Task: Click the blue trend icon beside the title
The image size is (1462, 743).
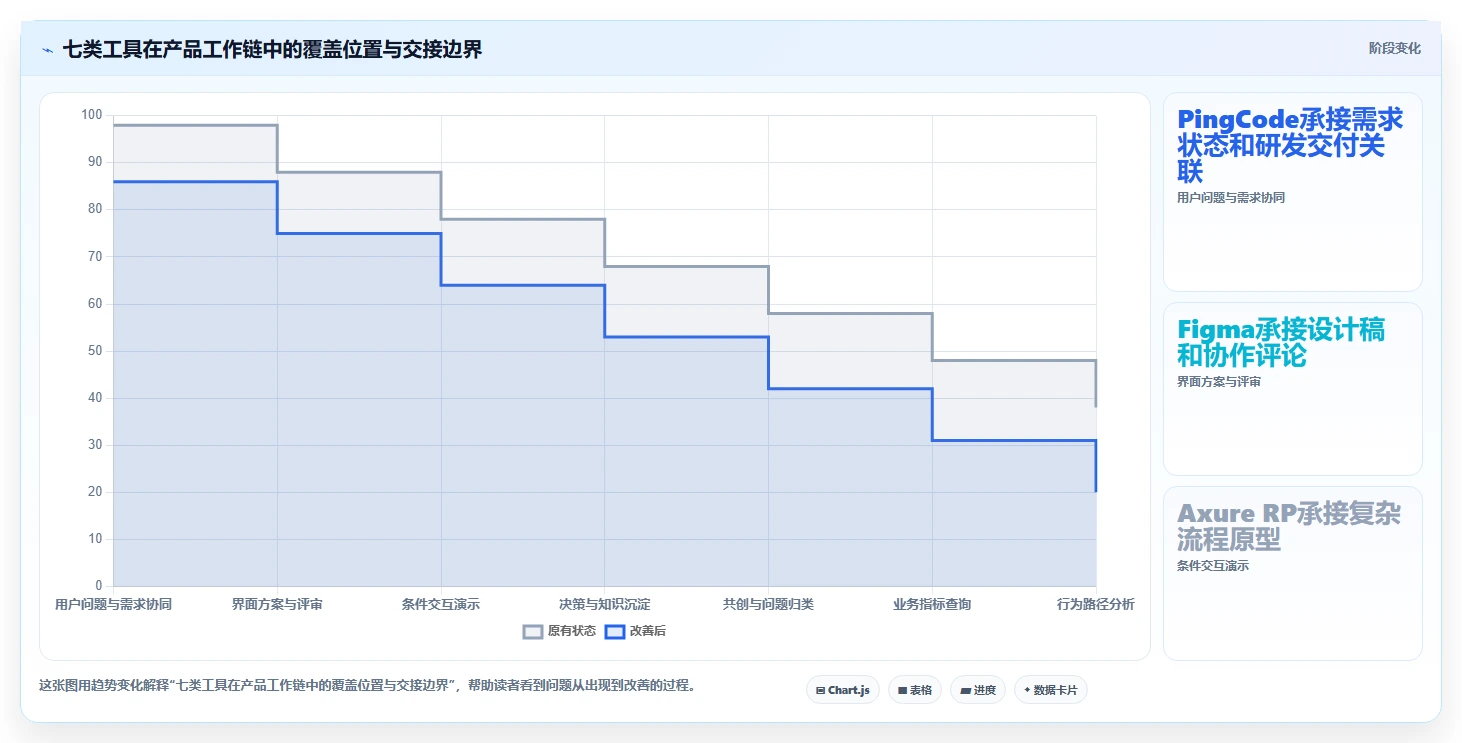Action: click(x=47, y=49)
